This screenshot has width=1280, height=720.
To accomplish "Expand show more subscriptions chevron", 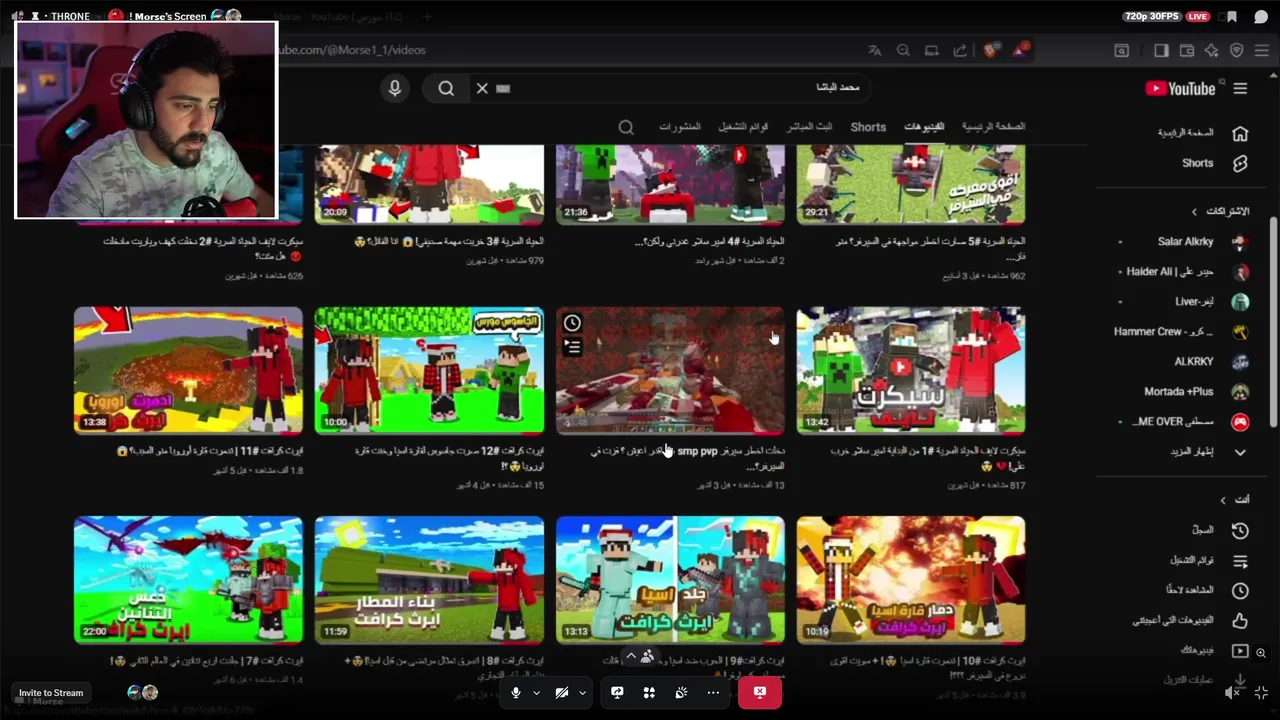I will 1240,452.
